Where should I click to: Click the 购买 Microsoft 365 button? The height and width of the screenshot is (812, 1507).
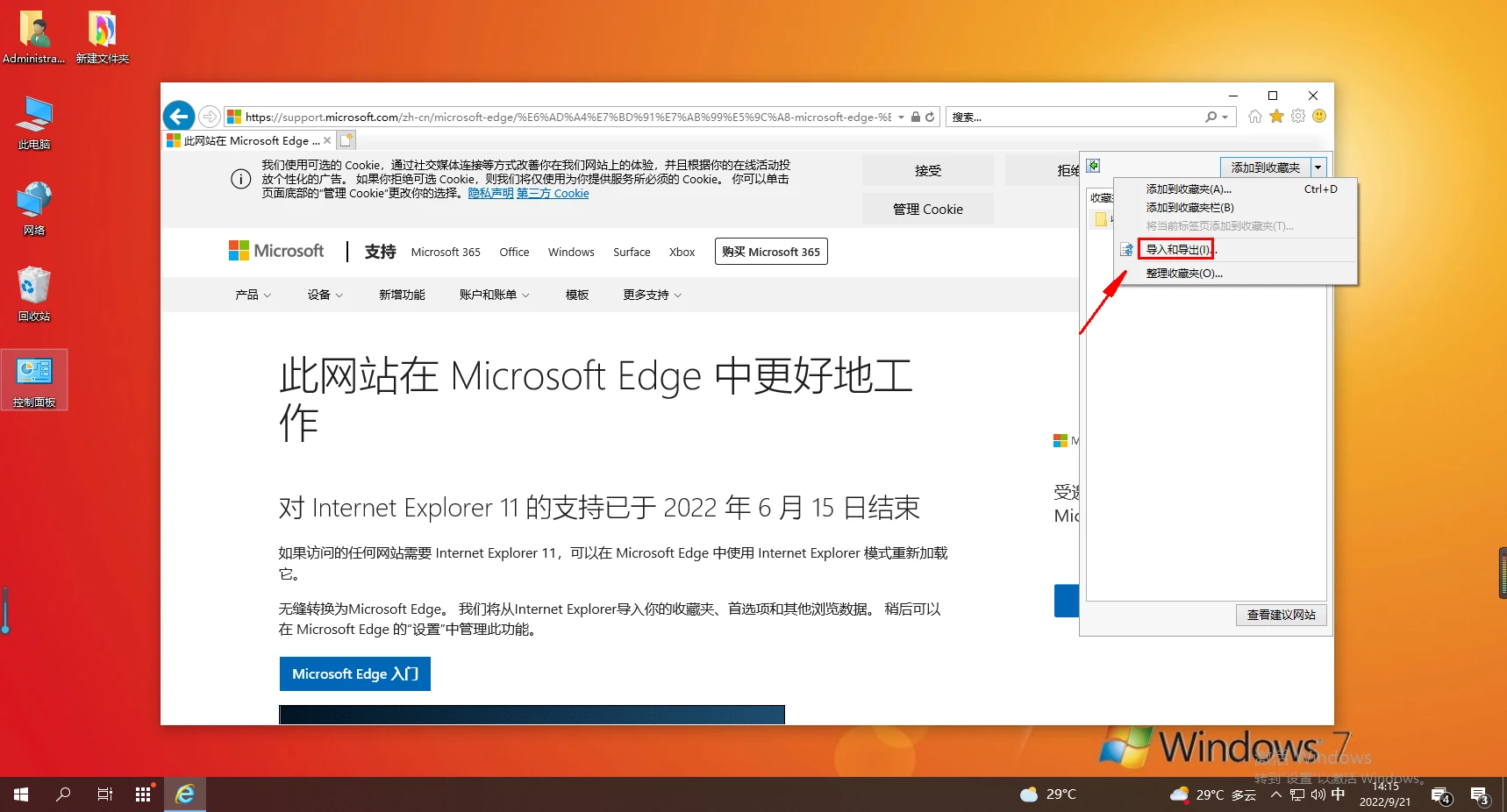pos(771,252)
